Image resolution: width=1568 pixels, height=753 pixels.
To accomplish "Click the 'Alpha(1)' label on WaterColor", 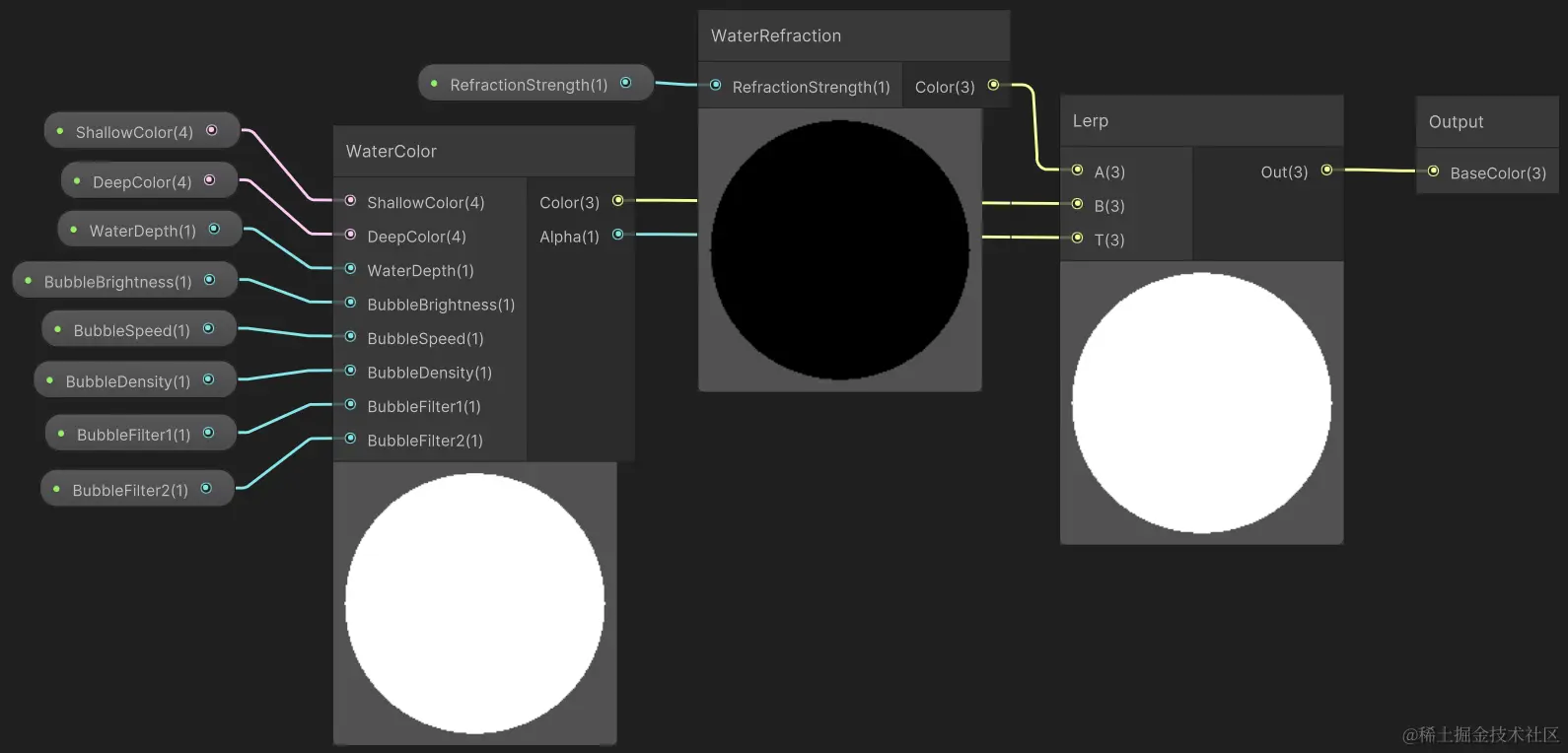I will (569, 237).
